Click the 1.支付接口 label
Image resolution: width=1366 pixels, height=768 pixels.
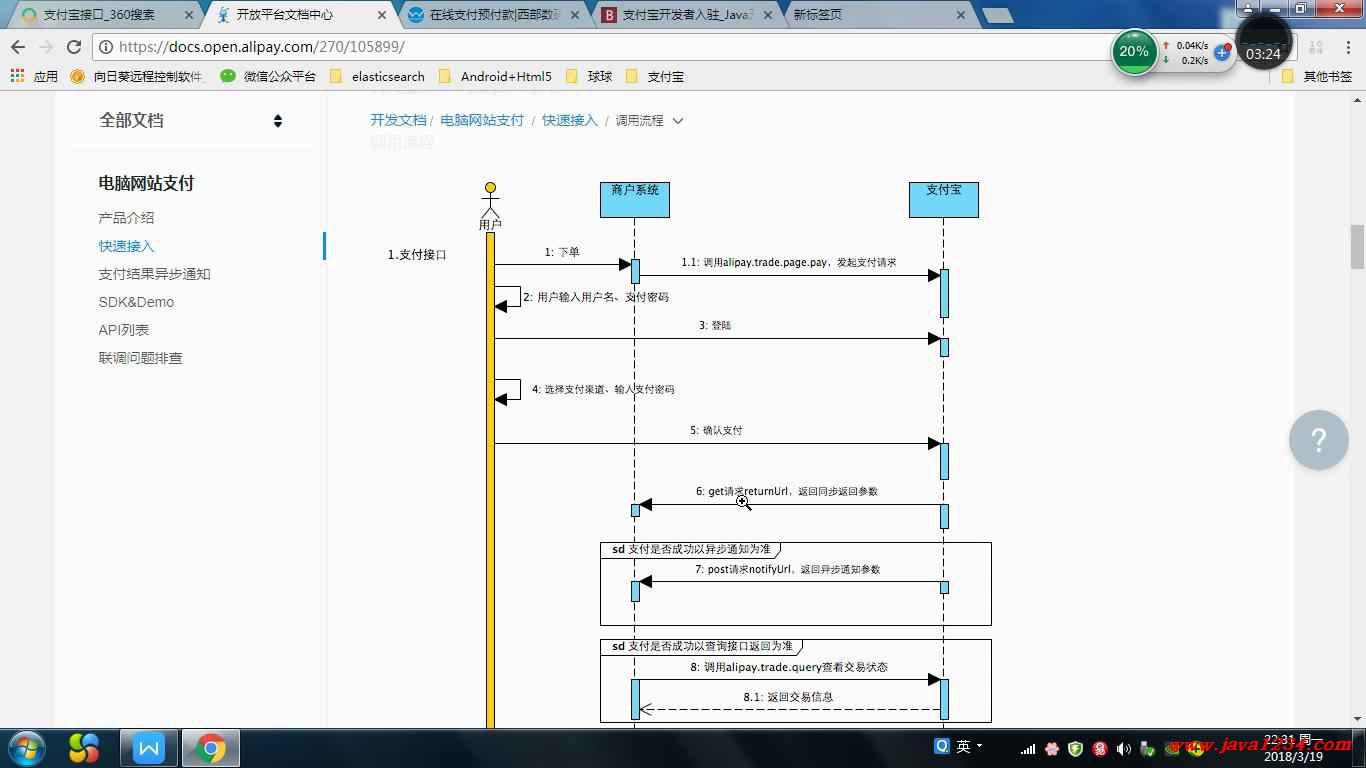(417, 255)
